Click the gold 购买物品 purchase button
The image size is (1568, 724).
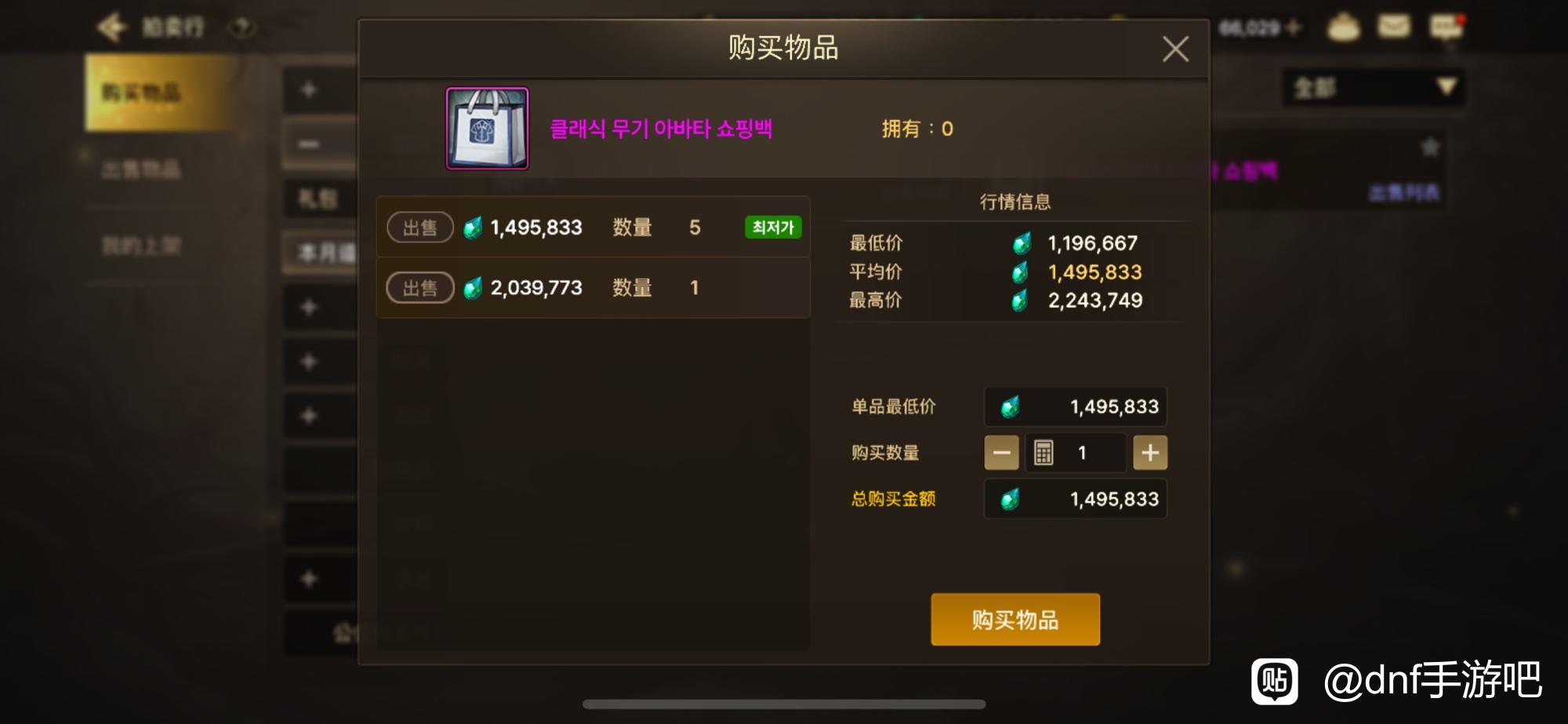click(1015, 620)
